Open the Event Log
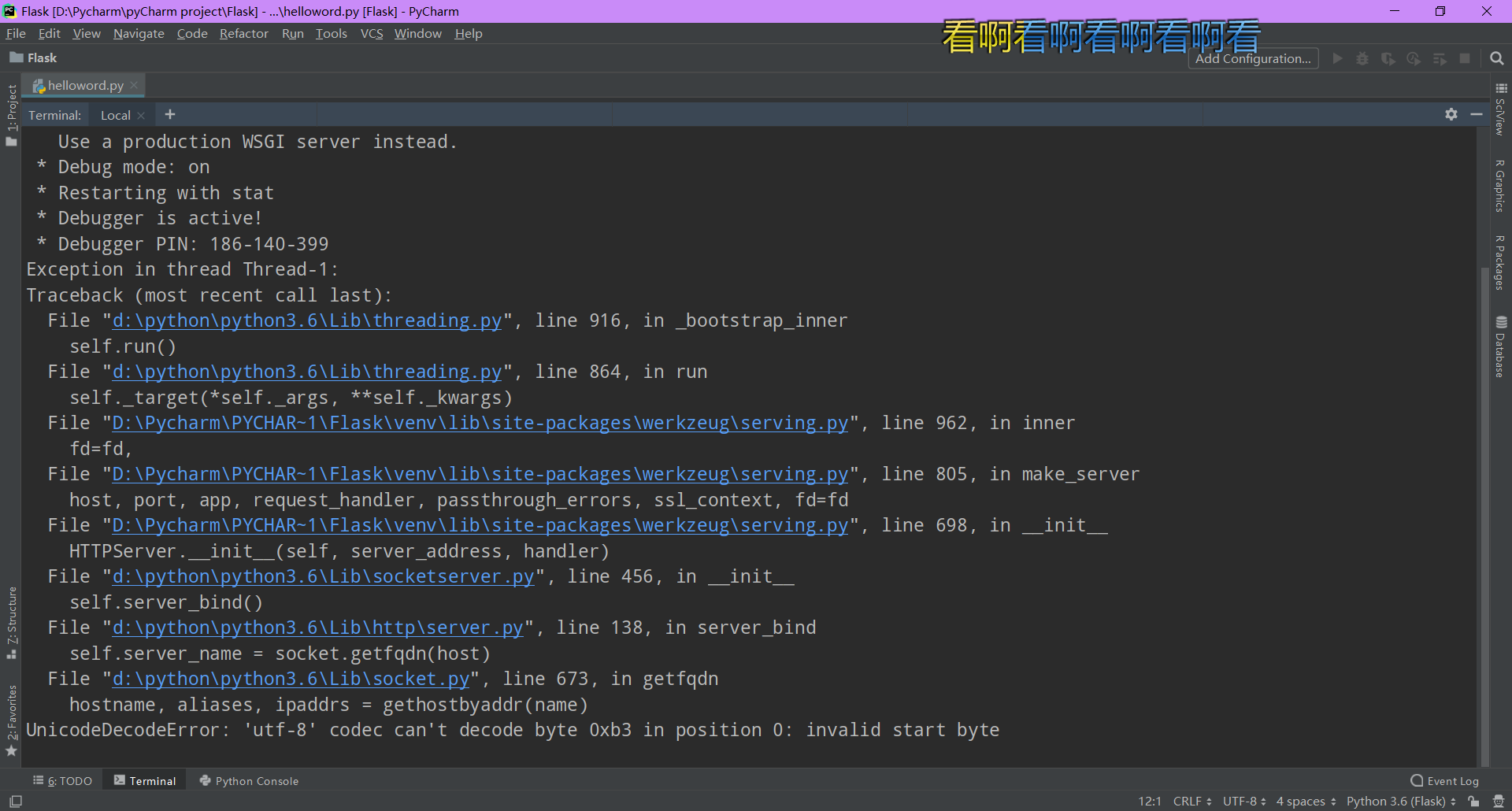The height and width of the screenshot is (811, 1512). pyautogui.click(x=1444, y=781)
